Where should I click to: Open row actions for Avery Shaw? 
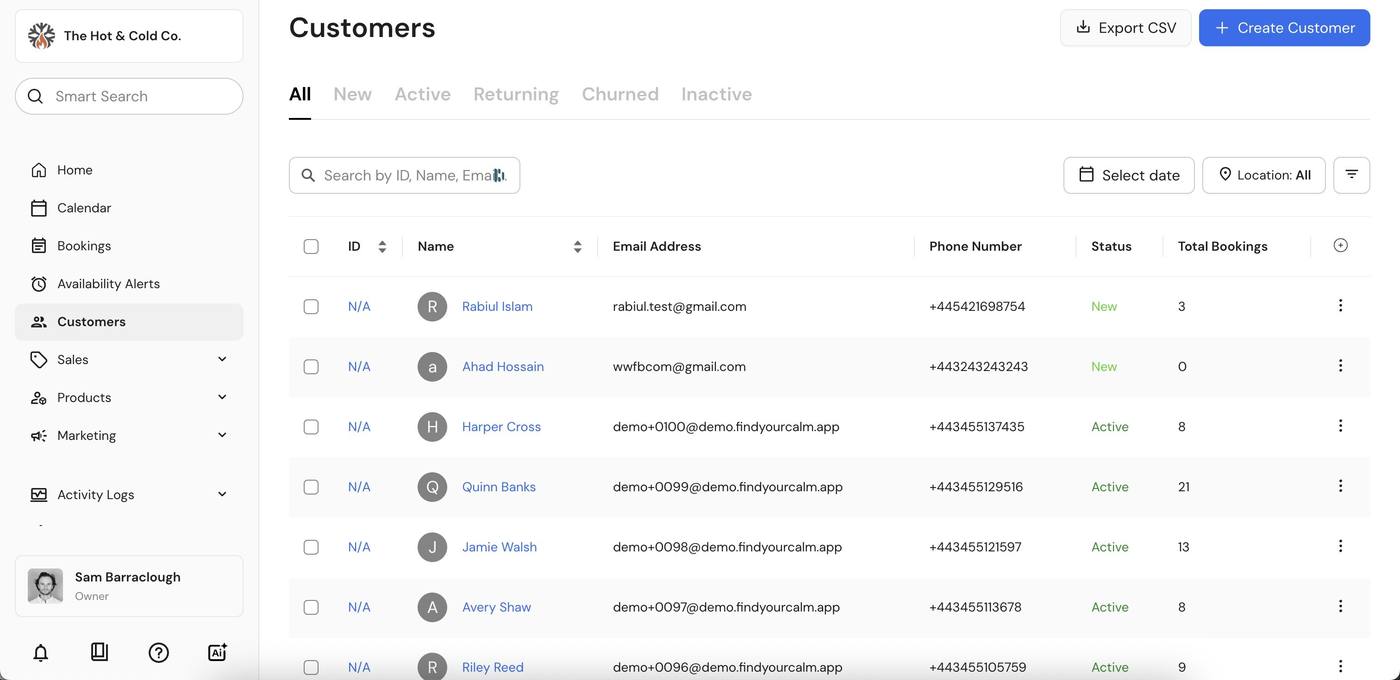tap(1341, 606)
